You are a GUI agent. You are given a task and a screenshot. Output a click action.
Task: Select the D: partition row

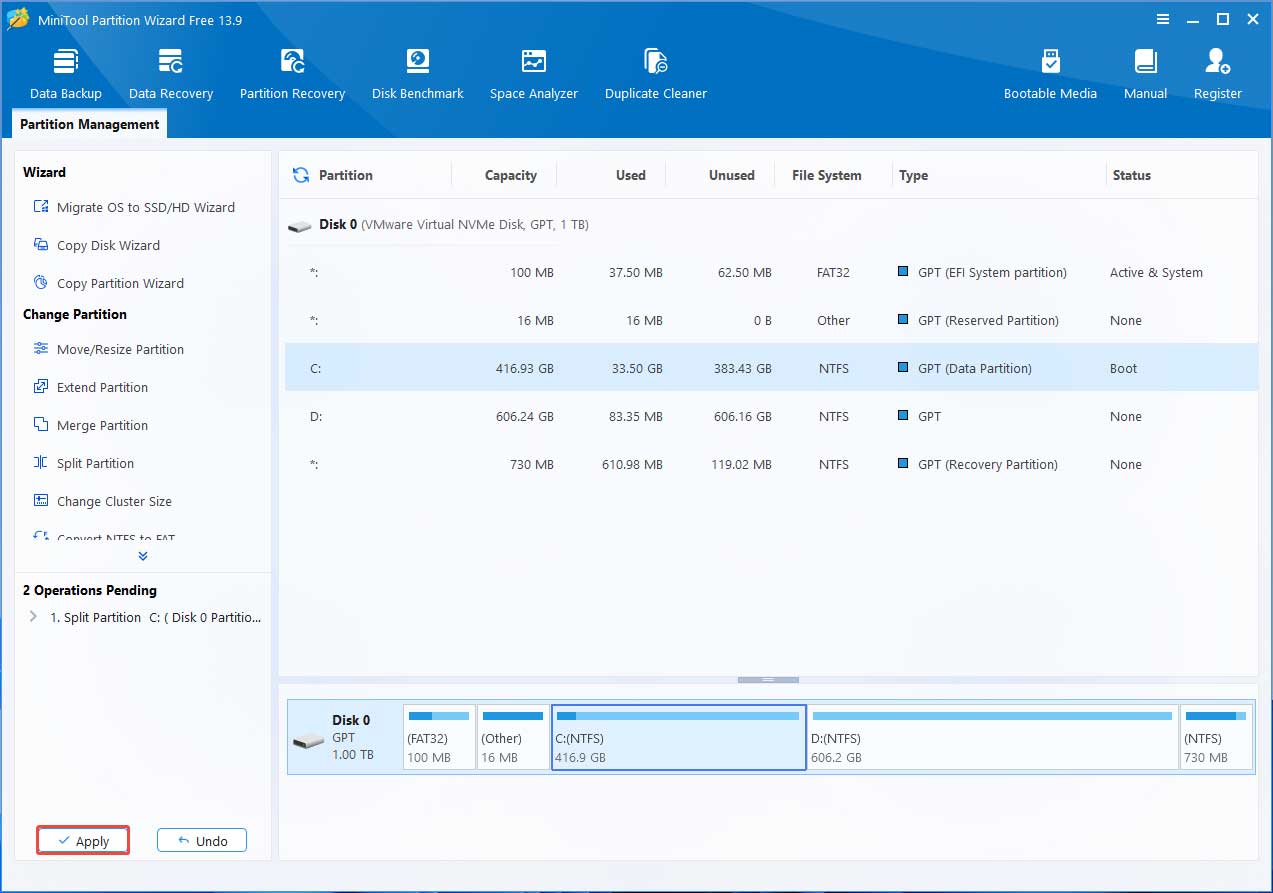pos(771,416)
